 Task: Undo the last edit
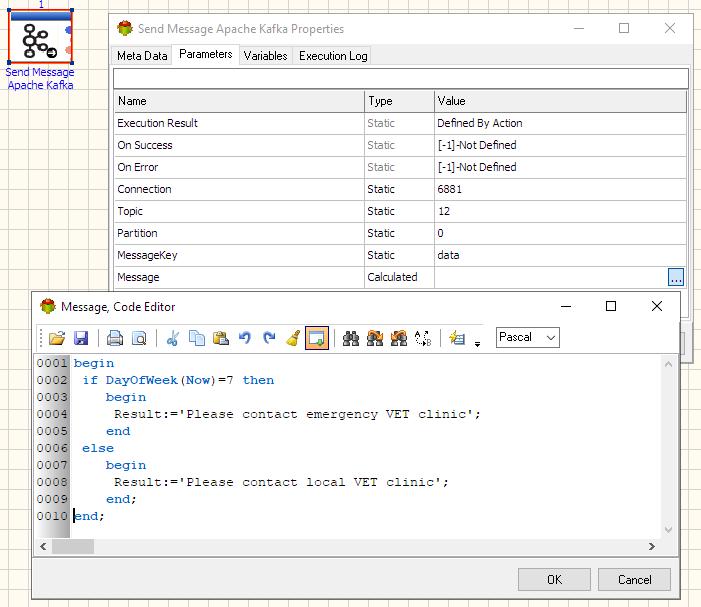[245, 338]
